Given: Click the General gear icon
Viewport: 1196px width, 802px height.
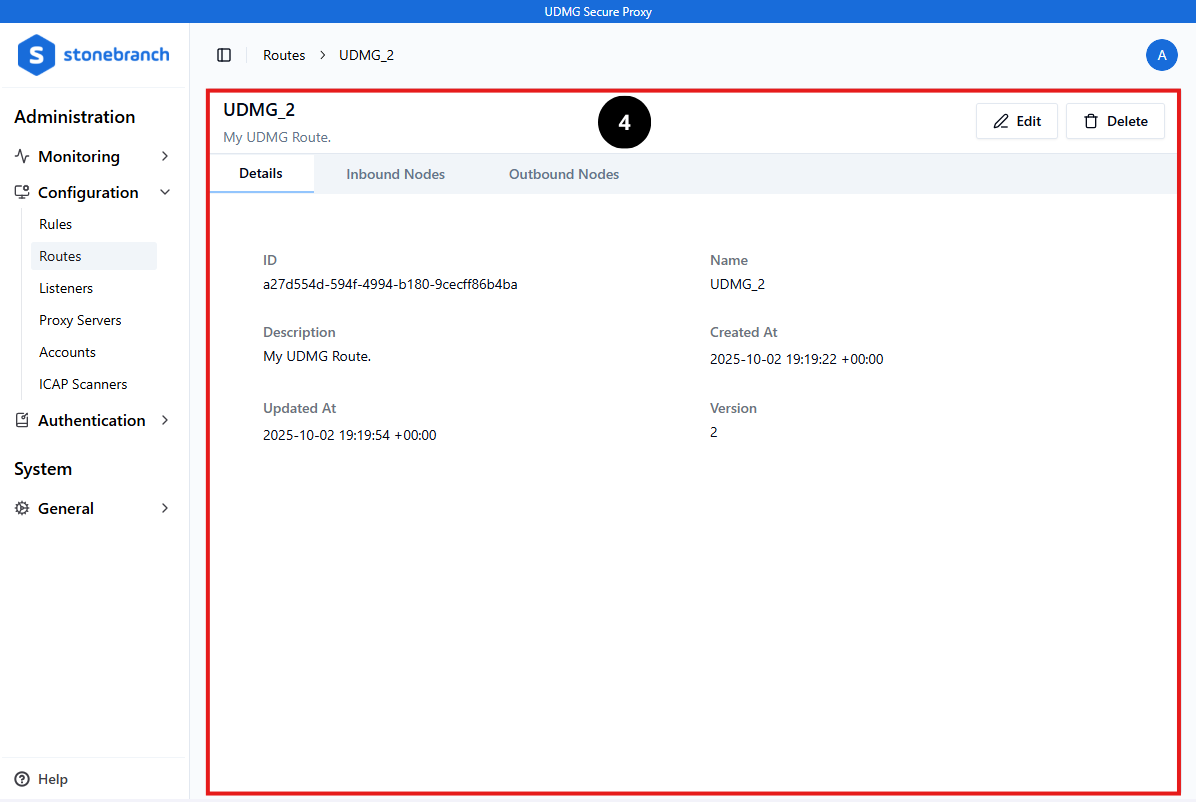Looking at the screenshot, I should 22,508.
